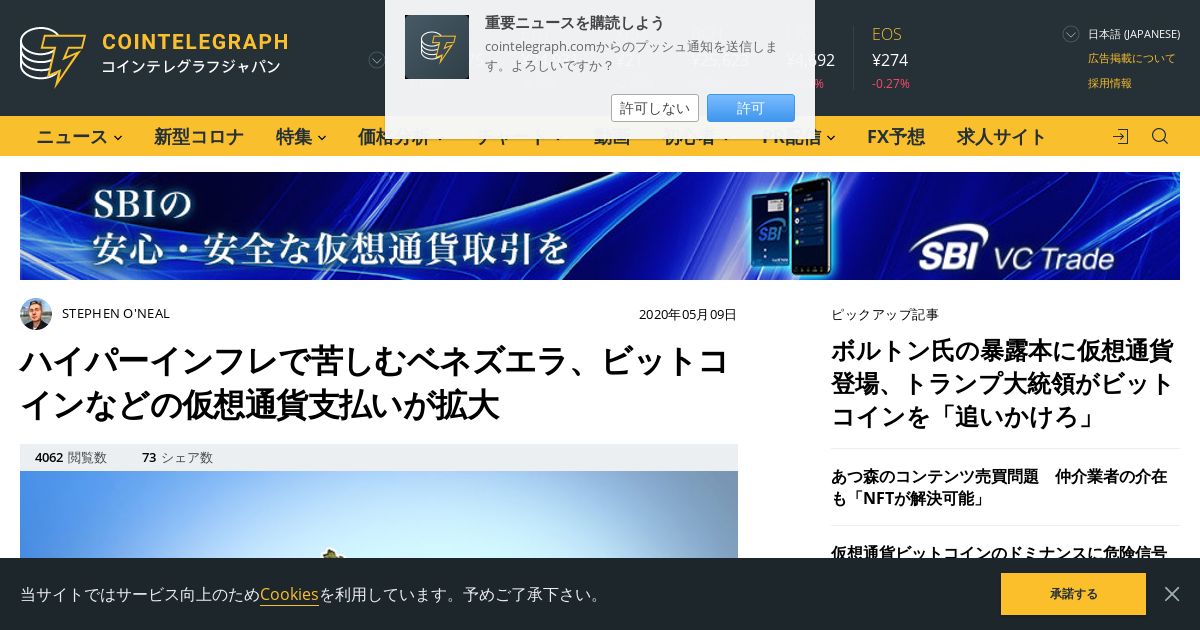Open the あつ森のコンテンツ売買問題 article link
Image resolution: width=1200 pixels, height=630 pixels.
point(999,487)
